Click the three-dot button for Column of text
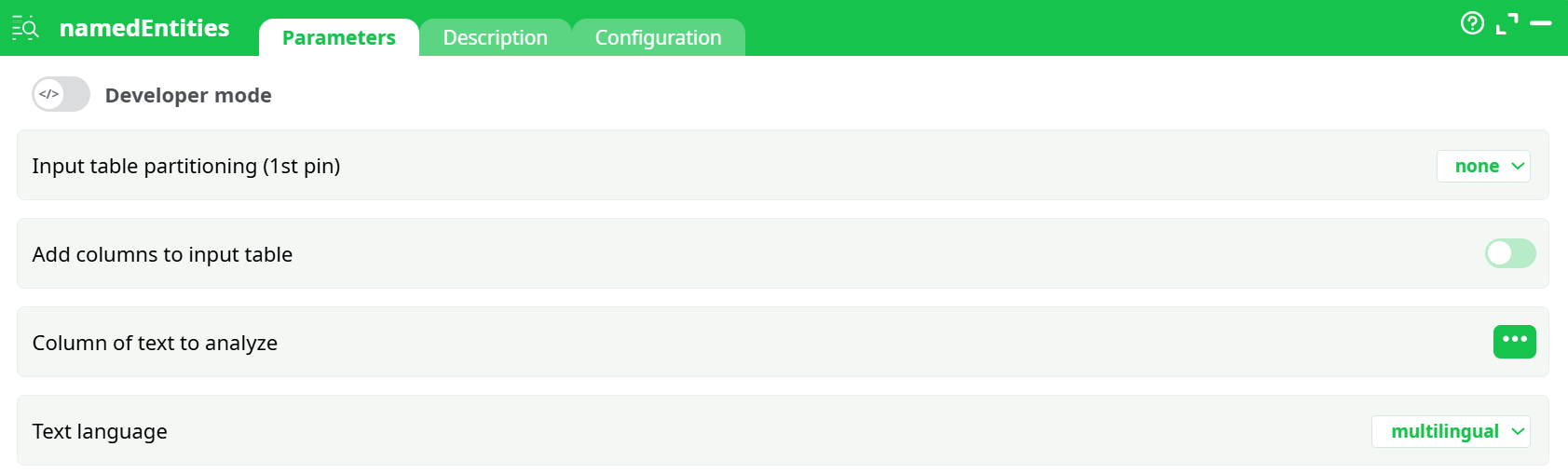1568x474 pixels. tap(1514, 342)
